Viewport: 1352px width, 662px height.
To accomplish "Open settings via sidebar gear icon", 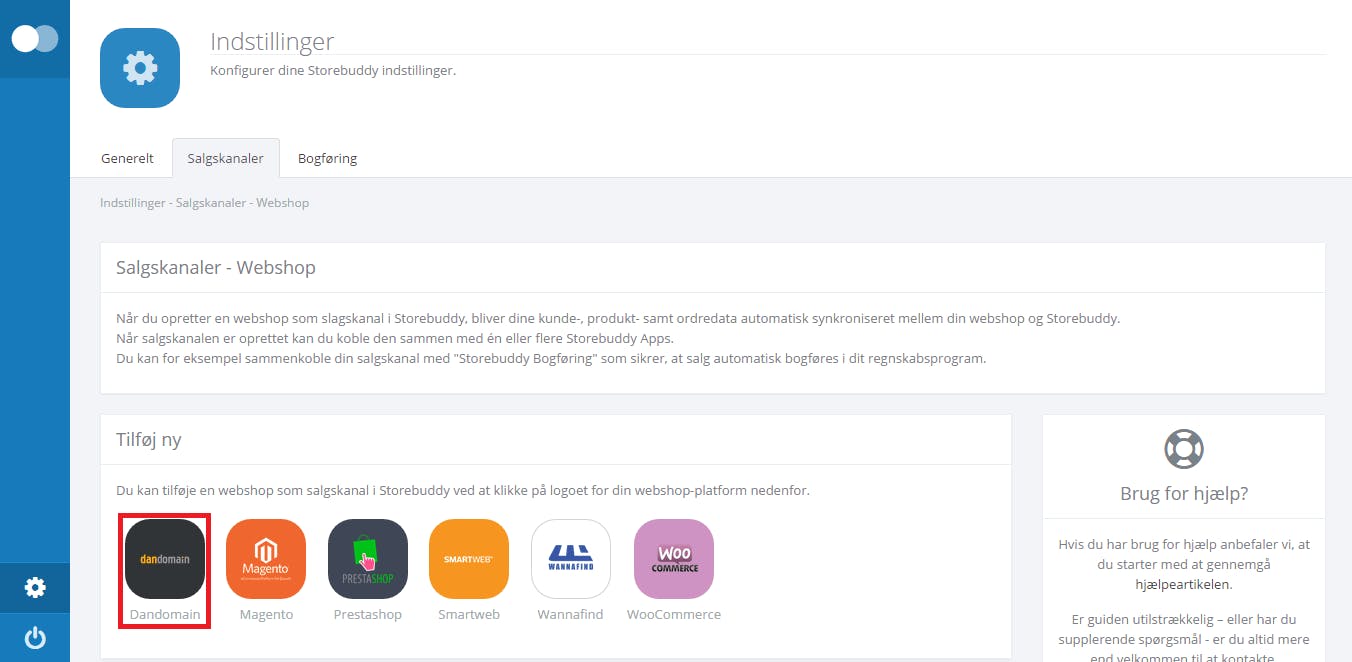I will (35, 587).
